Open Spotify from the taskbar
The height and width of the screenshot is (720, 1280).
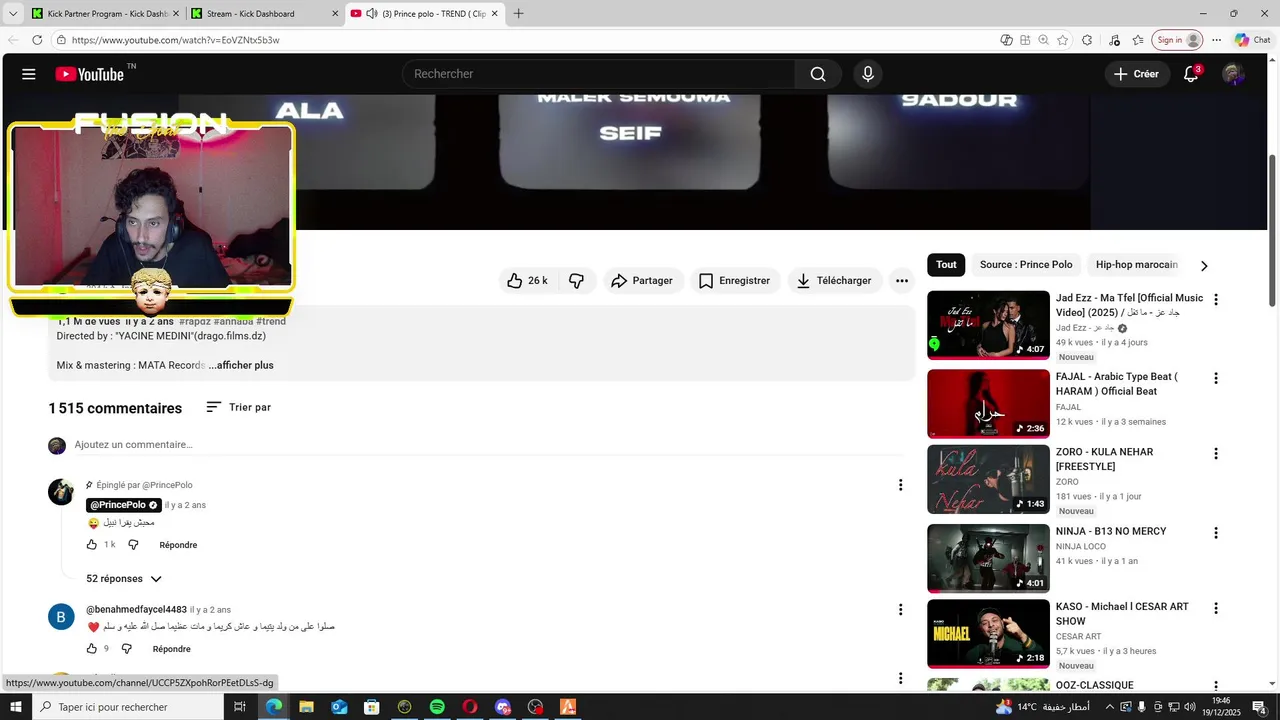click(437, 707)
